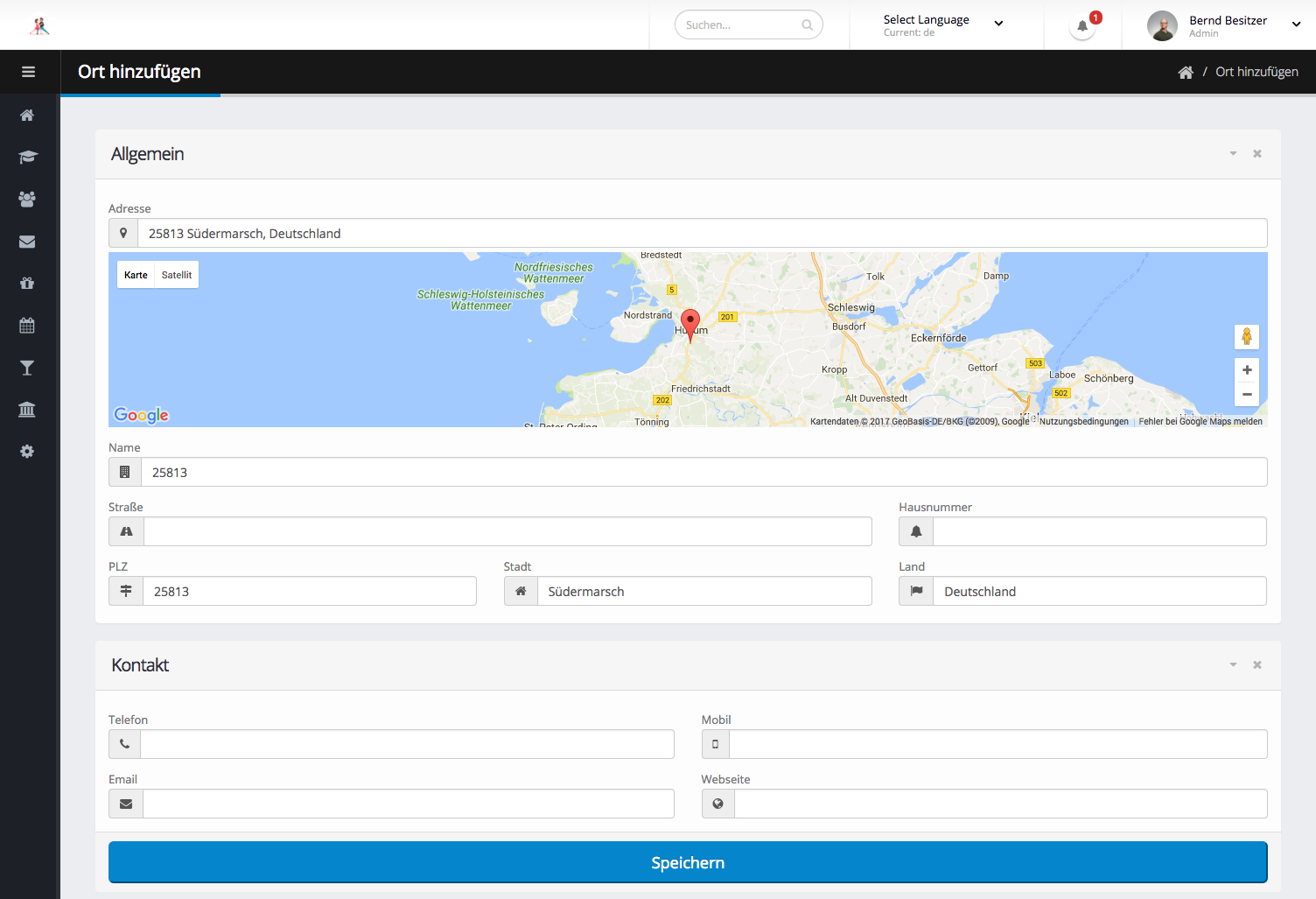Click the dancing couple app logo
Image resolution: width=1316 pixels, height=899 pixels.
[38, 25]
